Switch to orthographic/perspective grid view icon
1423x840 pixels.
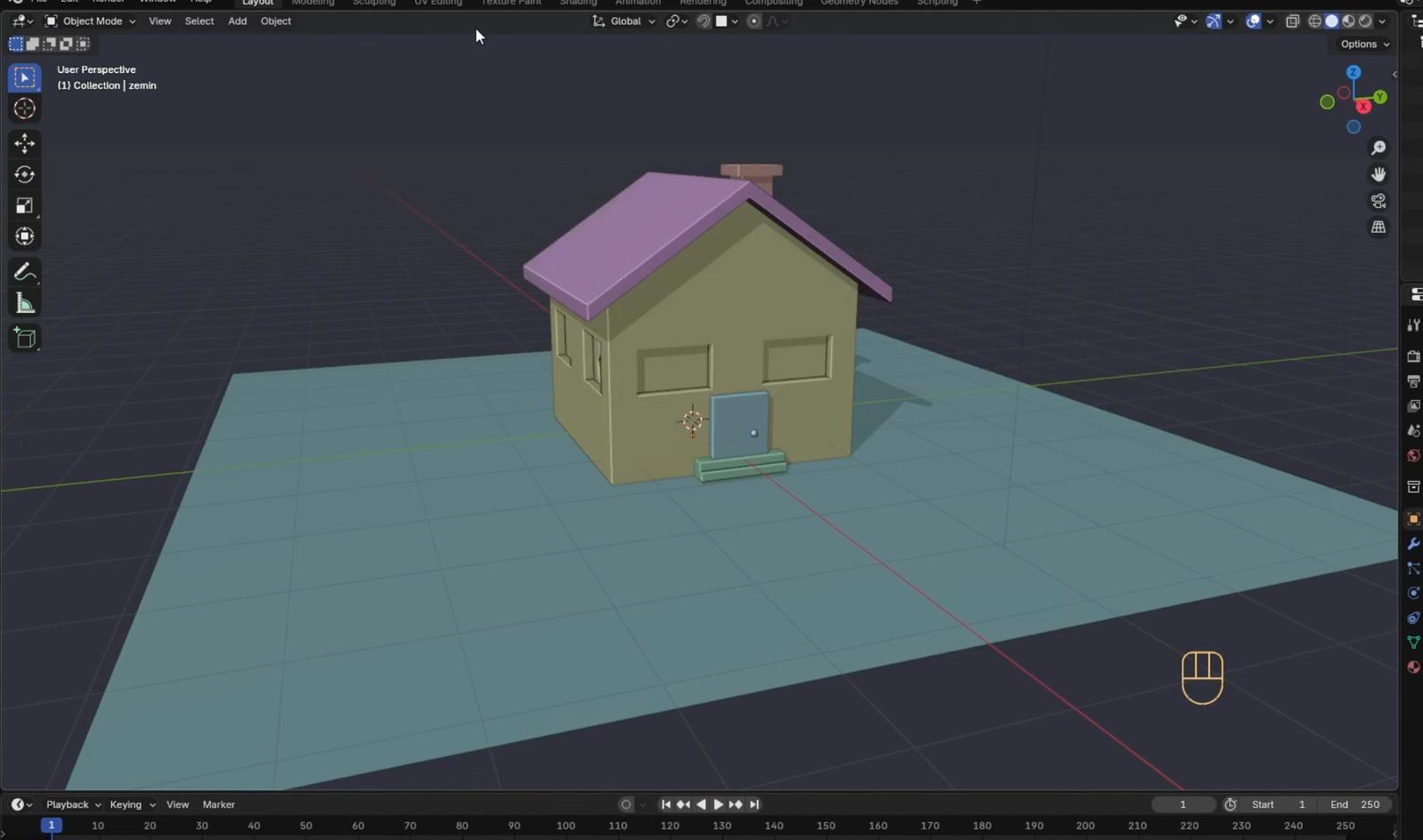click(x=1379, y=228)
